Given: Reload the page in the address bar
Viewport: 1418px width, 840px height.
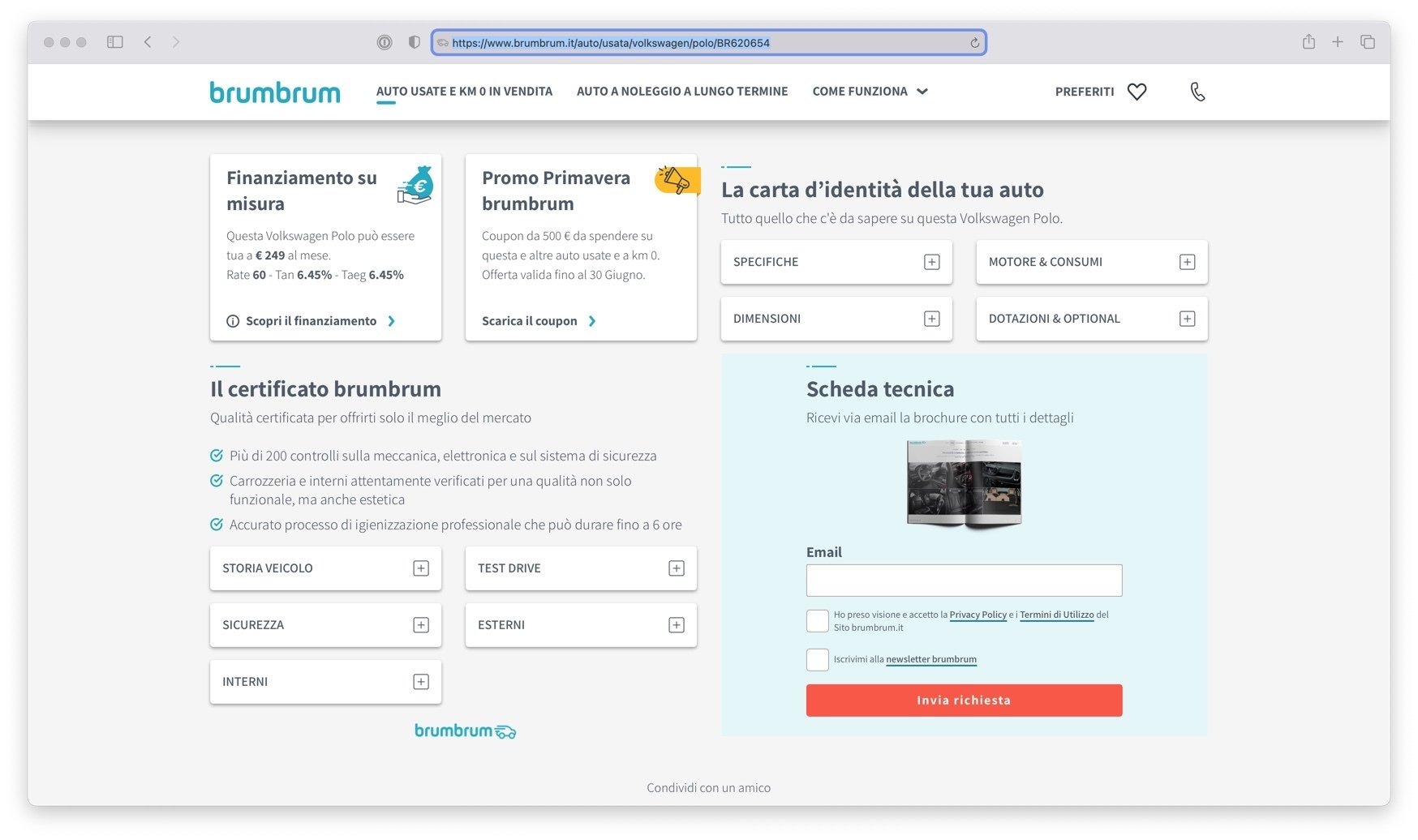Looking at the screenshot, I should point(974,43).
